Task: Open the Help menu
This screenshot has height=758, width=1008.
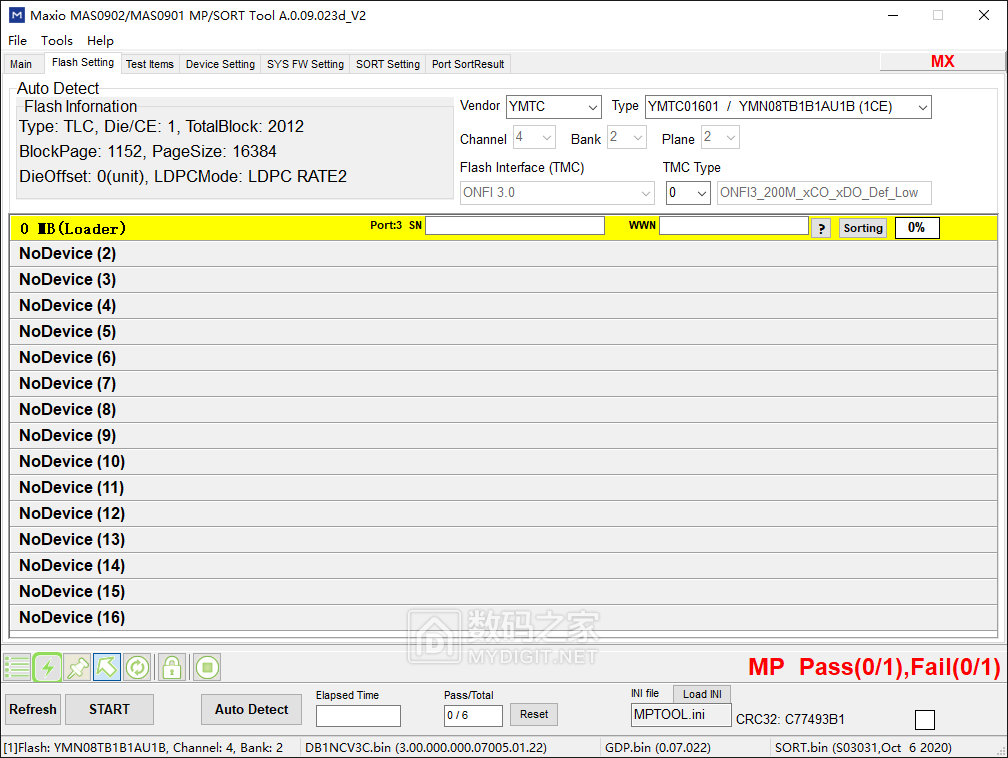Action: pos(100,41)
